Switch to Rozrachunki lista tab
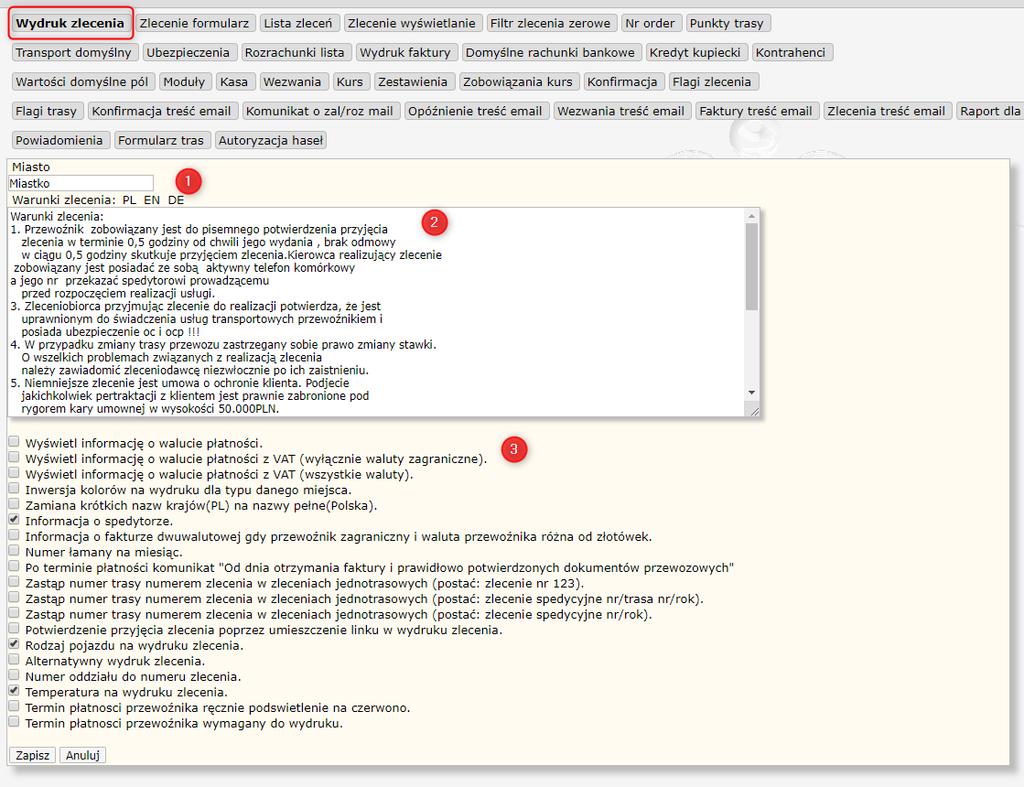 pyautogui.click(x=295, y=52)
